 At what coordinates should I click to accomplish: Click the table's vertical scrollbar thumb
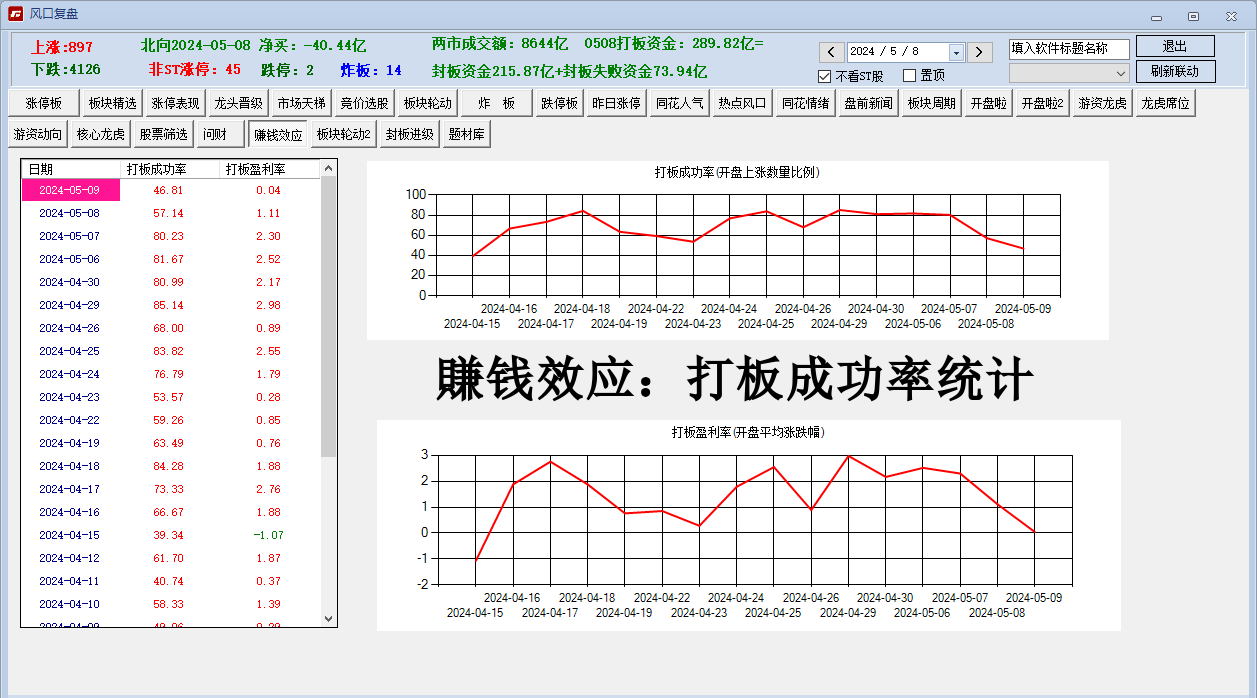(x=329, y=317)
